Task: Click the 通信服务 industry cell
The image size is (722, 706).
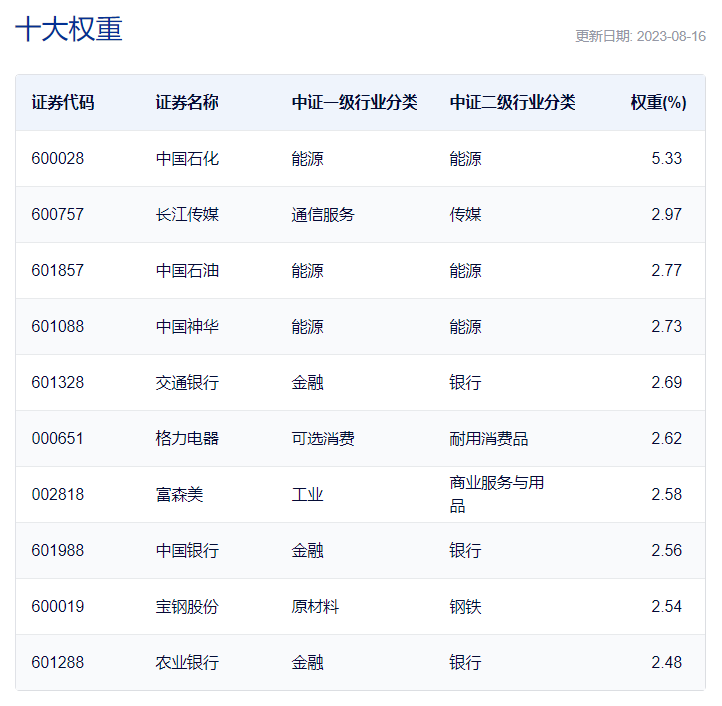Action: pos(323,214)
